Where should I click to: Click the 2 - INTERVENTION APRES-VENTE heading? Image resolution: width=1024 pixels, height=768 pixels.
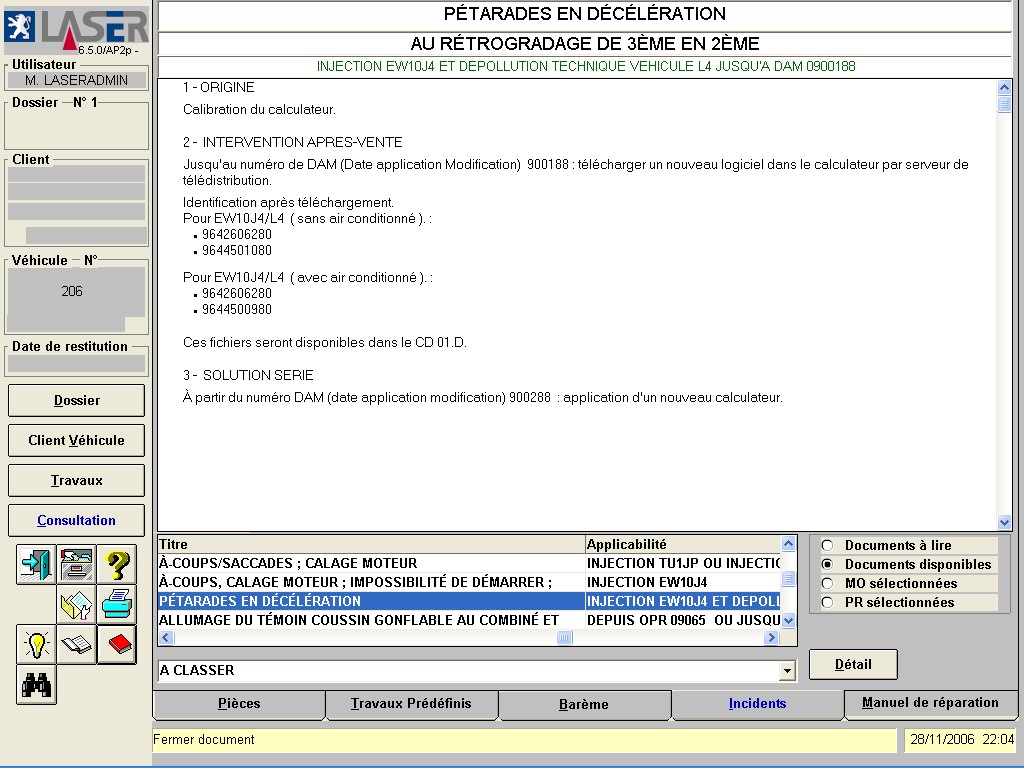click(x=293, y=142)
